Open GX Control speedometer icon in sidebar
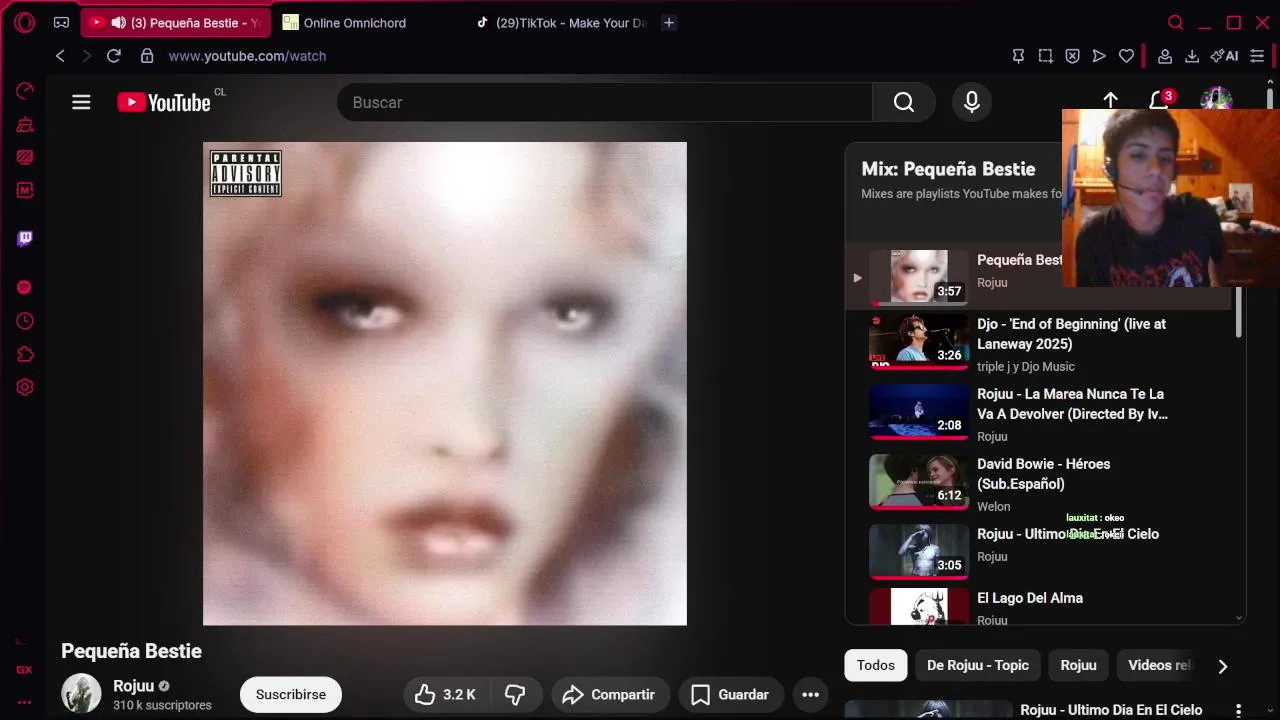 tap(25, 91)
